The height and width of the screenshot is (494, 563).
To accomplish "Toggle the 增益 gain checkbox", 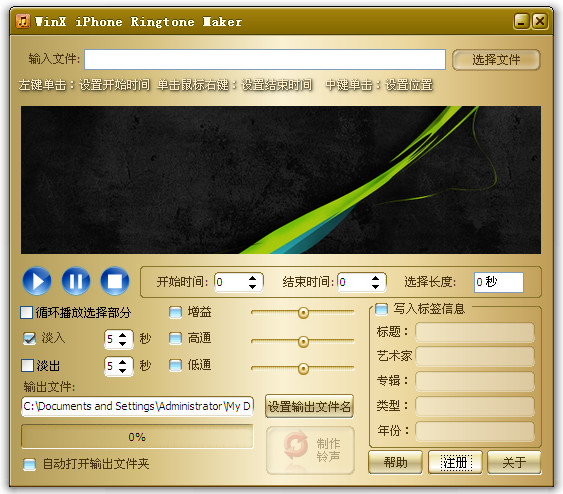I will click(175, 312).
